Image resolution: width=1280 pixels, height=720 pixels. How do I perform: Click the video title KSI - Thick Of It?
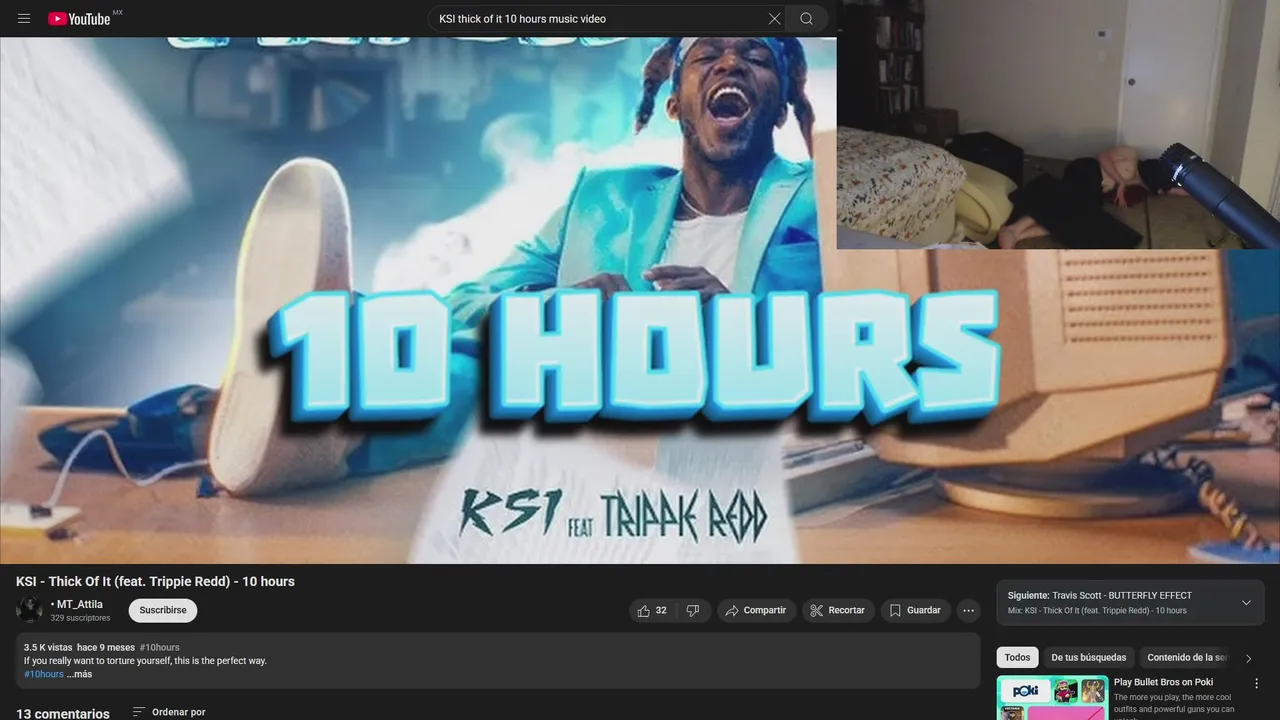[155, 581]
